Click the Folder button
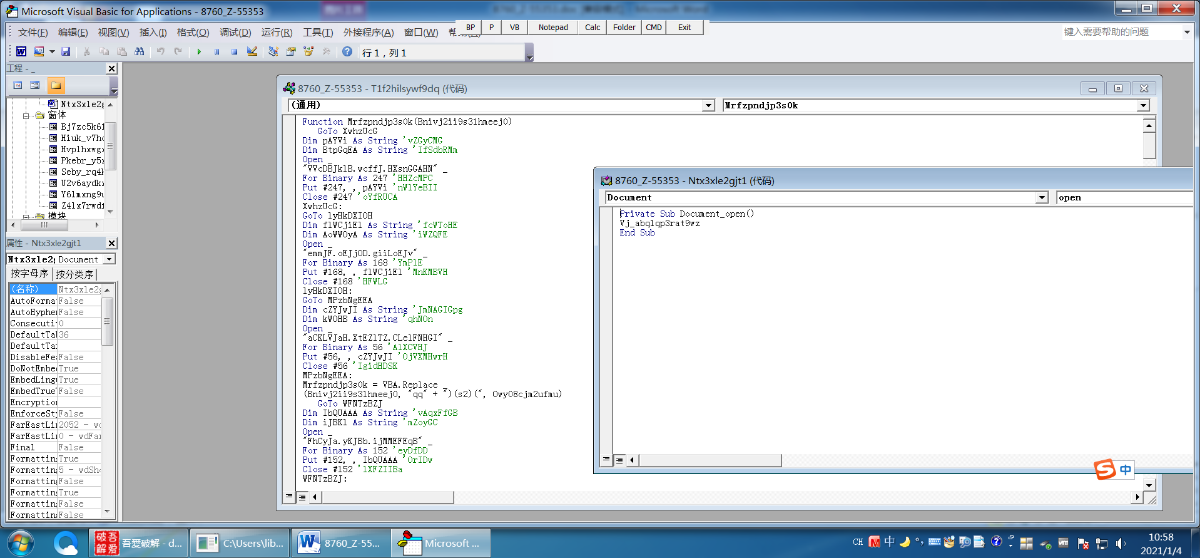The image size is (1200, 558). (624, 27)
